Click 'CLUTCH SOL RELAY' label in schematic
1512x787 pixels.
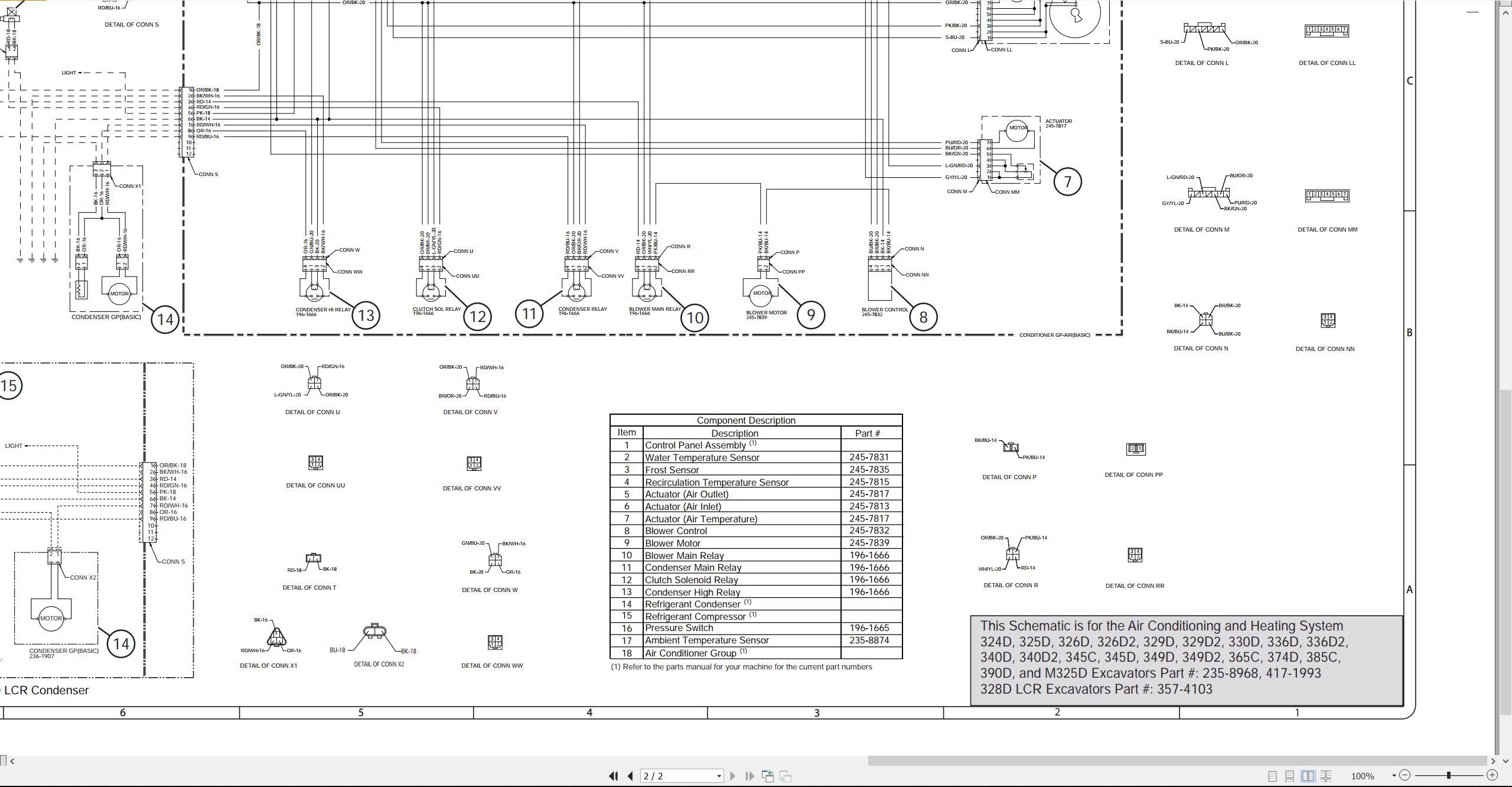tap(436, 309)
